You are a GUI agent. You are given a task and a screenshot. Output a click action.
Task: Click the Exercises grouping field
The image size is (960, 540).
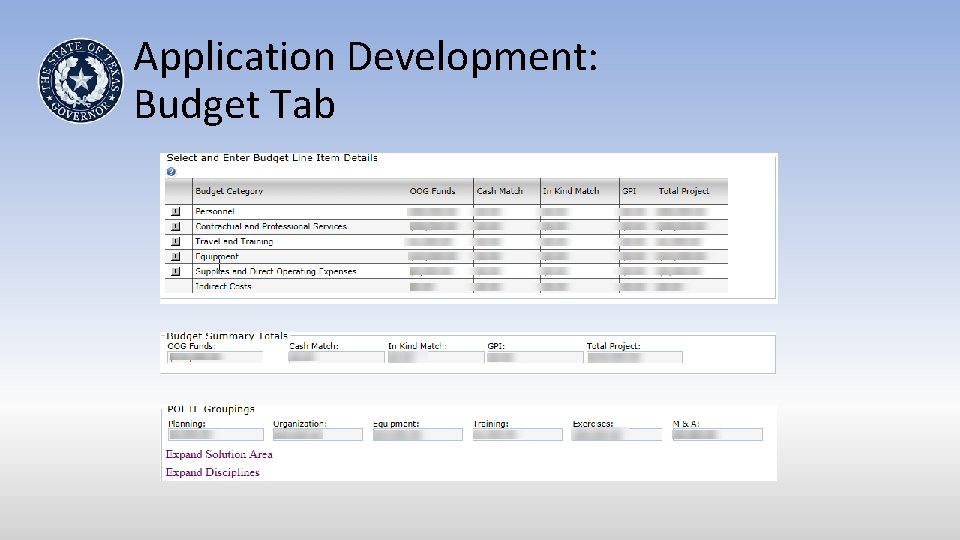pyautogui.click(x=617, y=435)
